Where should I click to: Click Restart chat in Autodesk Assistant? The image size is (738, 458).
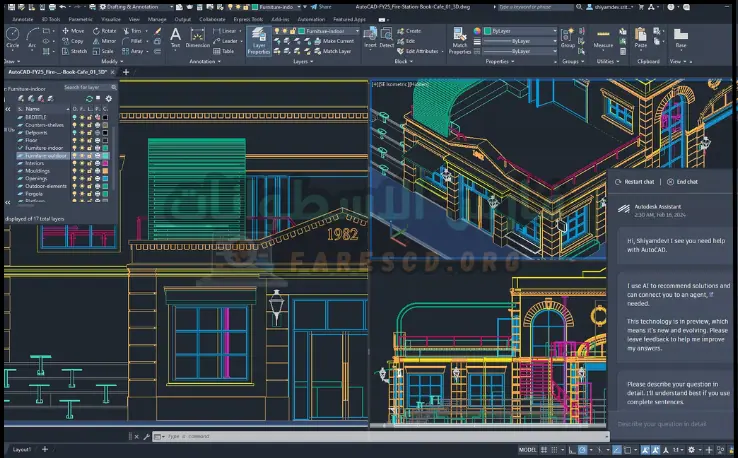click(x=635, y=182)
